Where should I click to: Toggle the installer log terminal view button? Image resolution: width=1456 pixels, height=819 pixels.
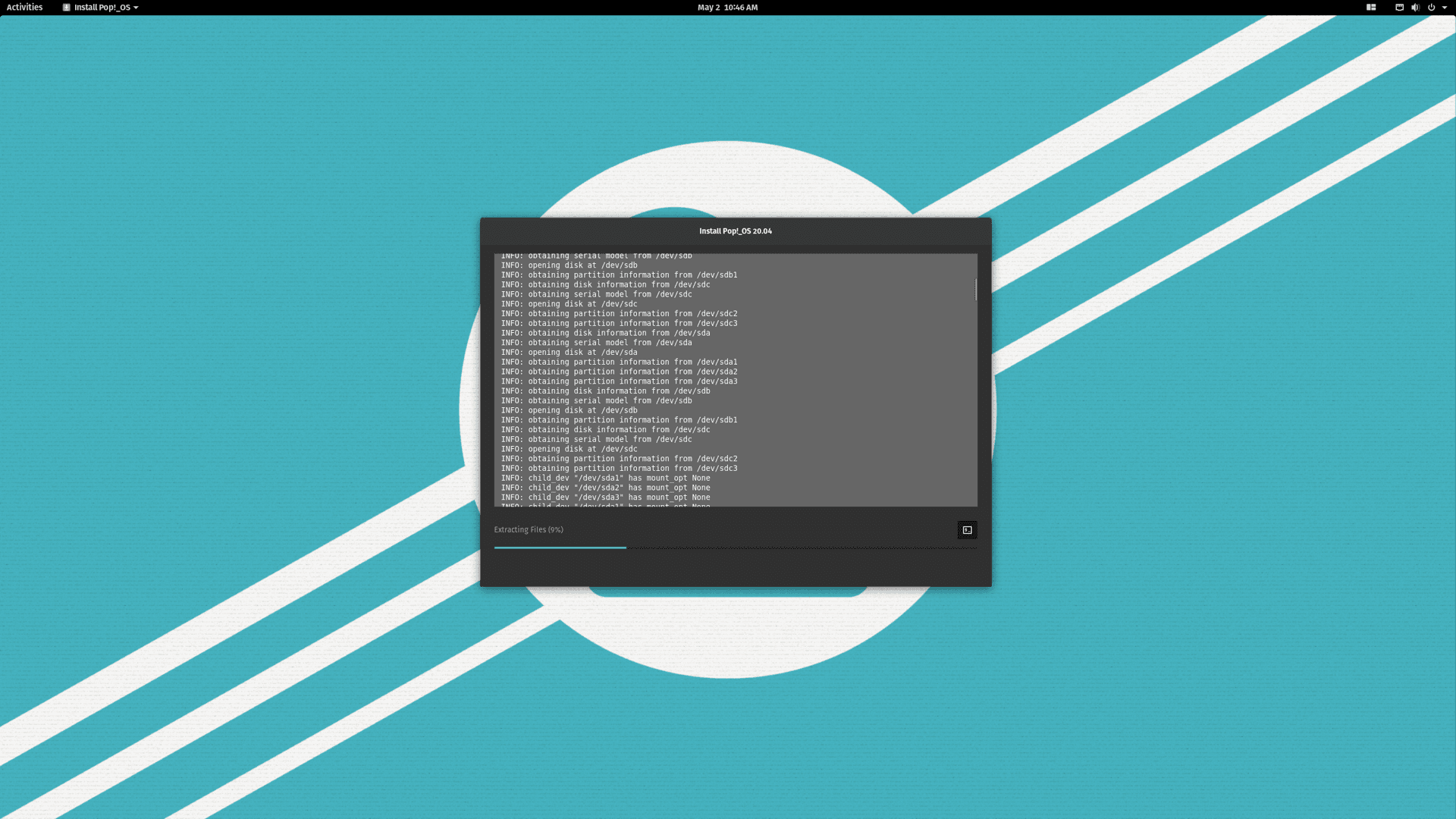coord(967,530)
